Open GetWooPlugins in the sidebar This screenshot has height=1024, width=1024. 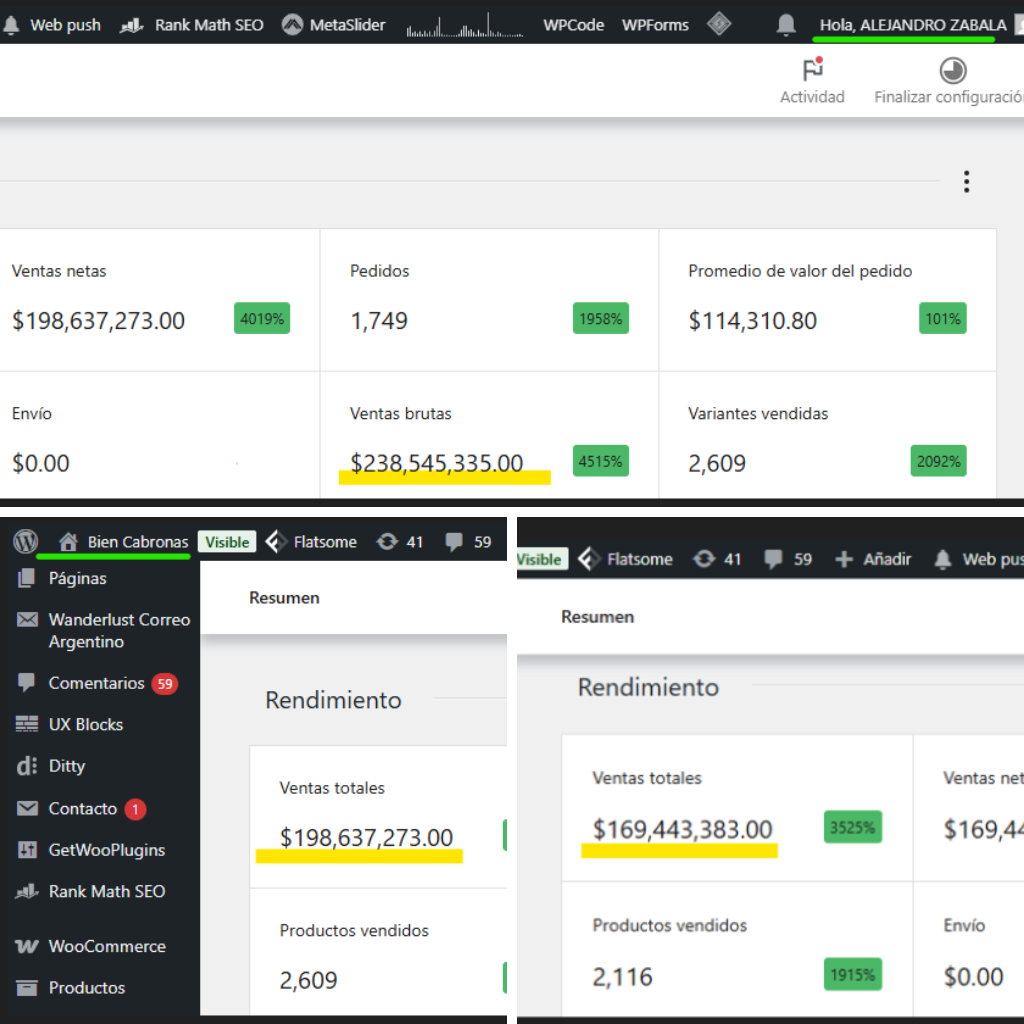pos(106,850)
